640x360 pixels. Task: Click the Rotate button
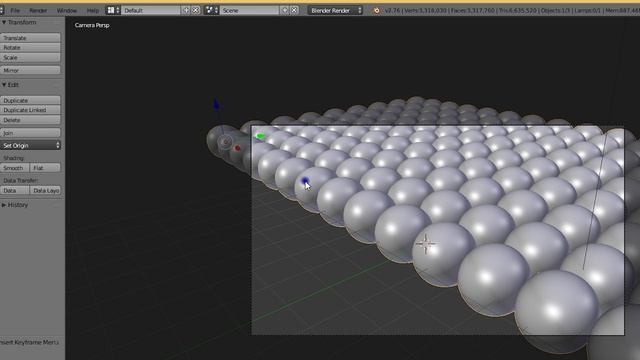point(31,47)
